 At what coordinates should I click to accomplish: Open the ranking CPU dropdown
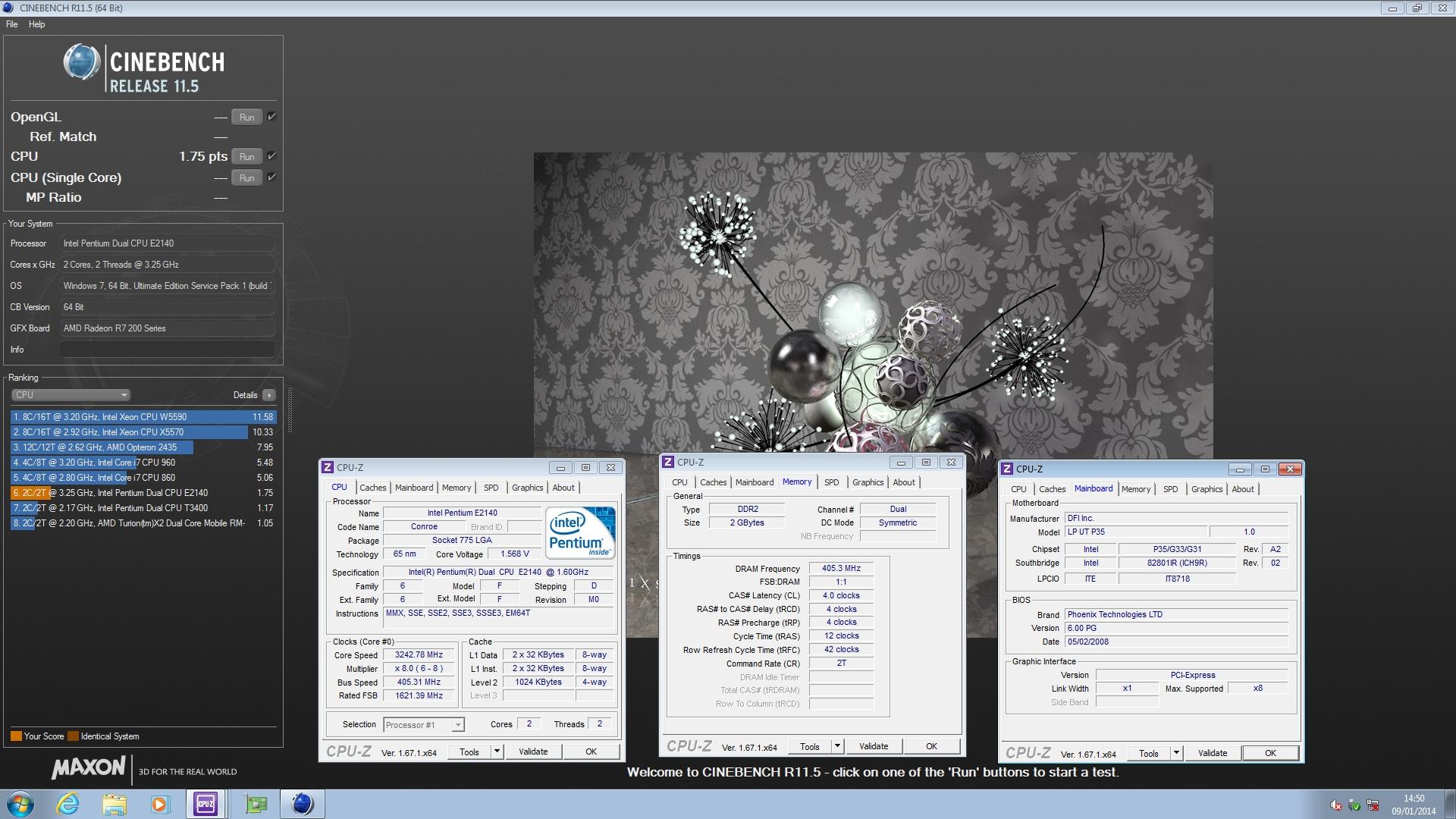click(x=71, y=395)
